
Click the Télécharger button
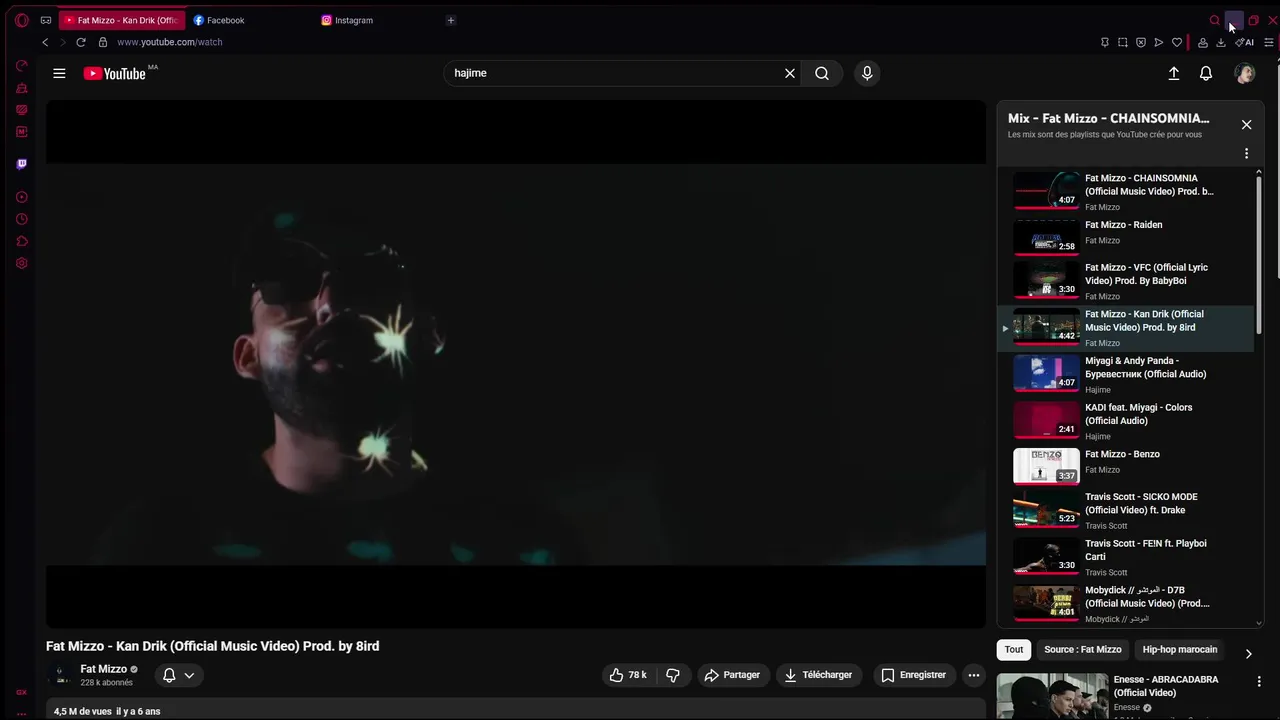818,675
